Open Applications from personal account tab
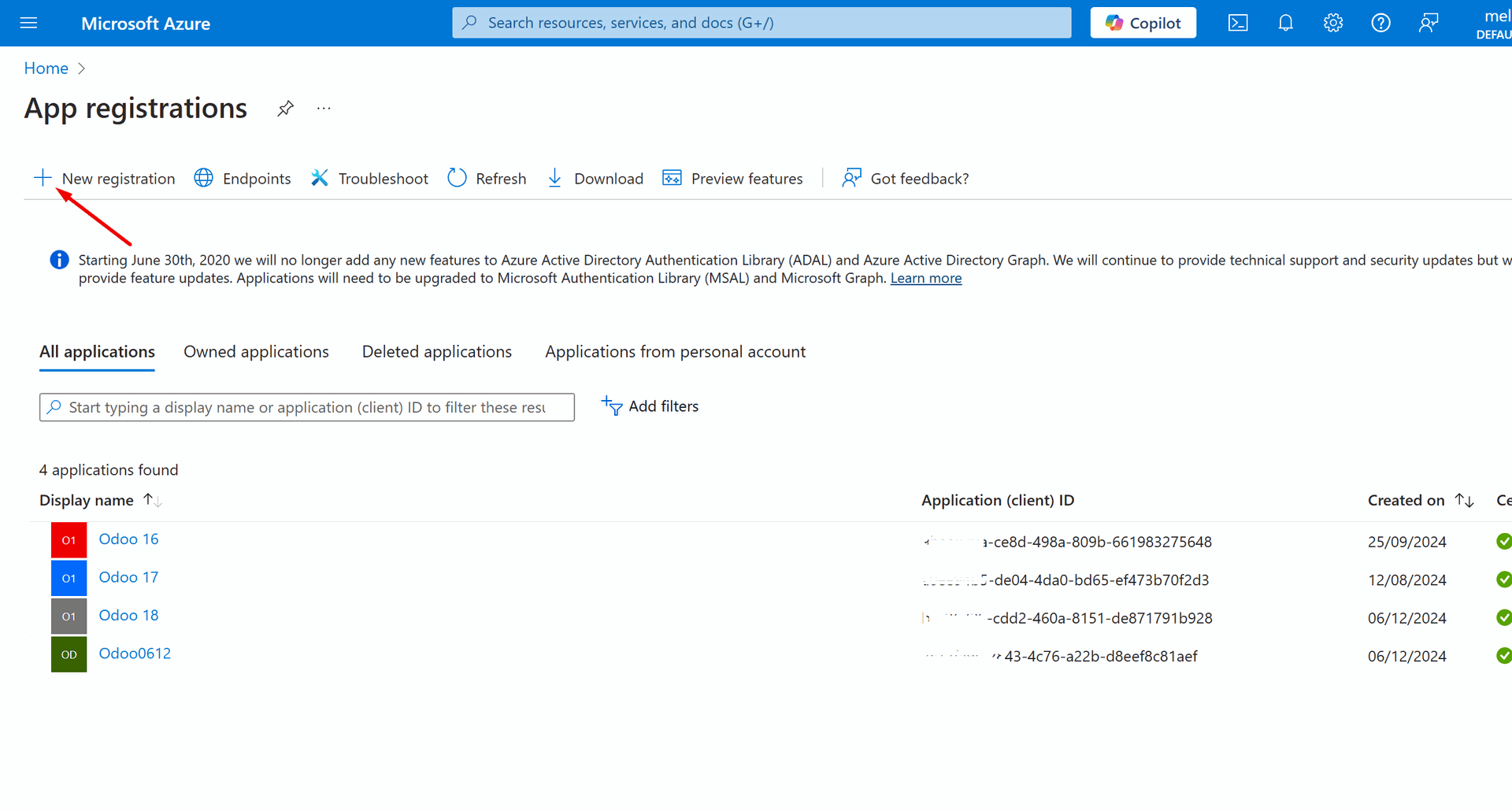Viewport: 1512px width, 811px height. 675,352
